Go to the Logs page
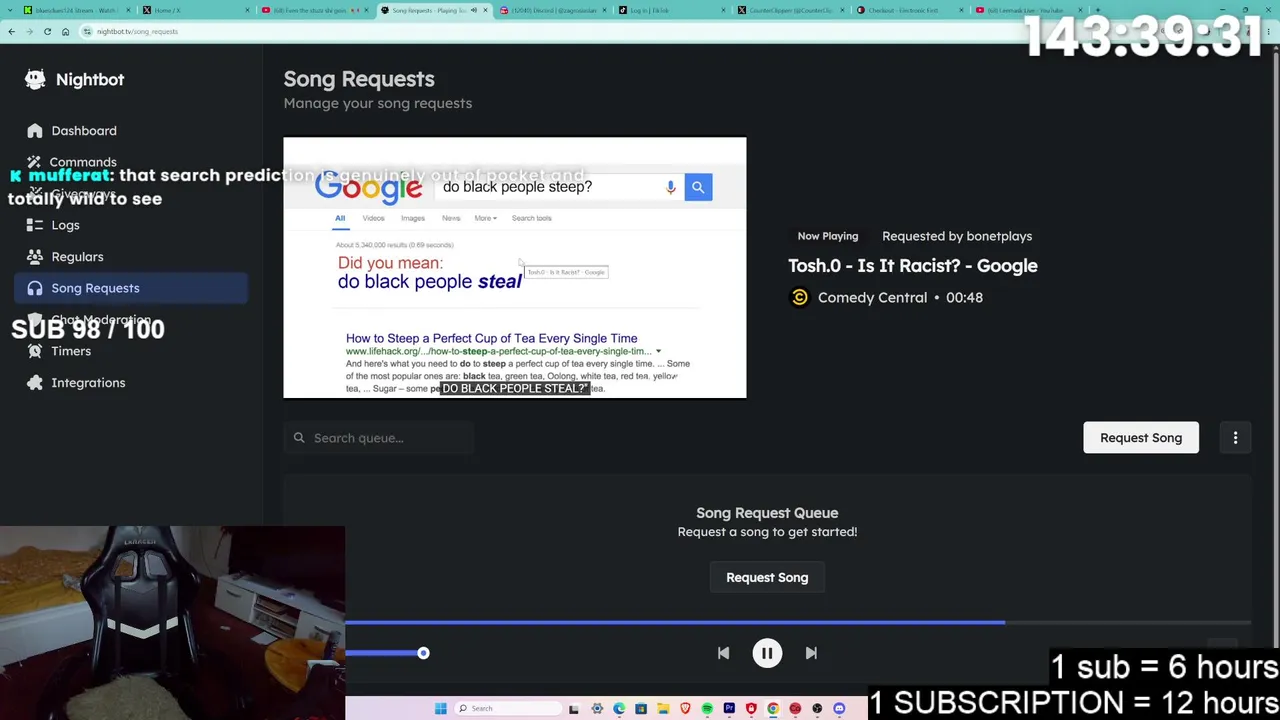Viewport: 1280px width, 720px height. tap(65, 225)
